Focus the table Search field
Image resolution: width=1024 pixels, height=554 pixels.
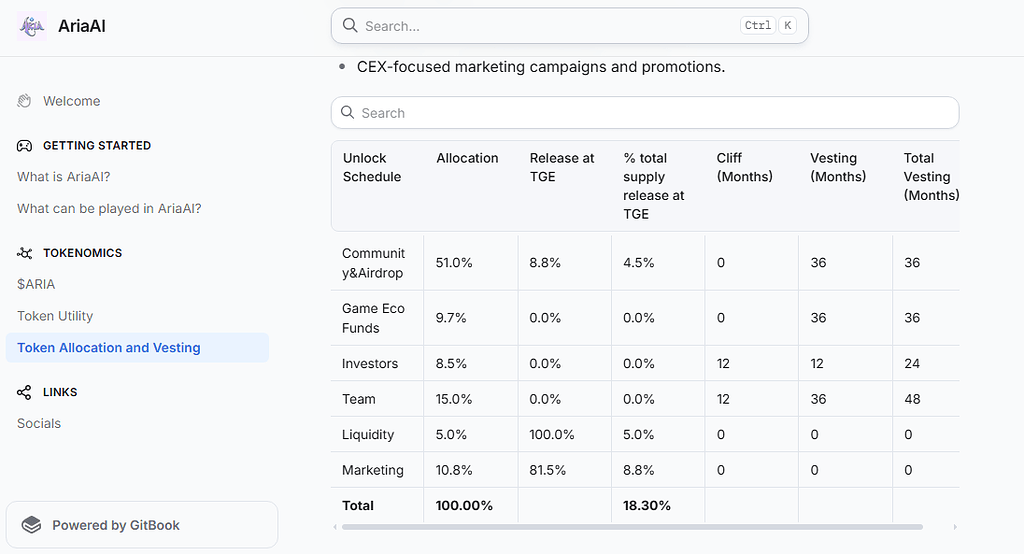point(645,112)
